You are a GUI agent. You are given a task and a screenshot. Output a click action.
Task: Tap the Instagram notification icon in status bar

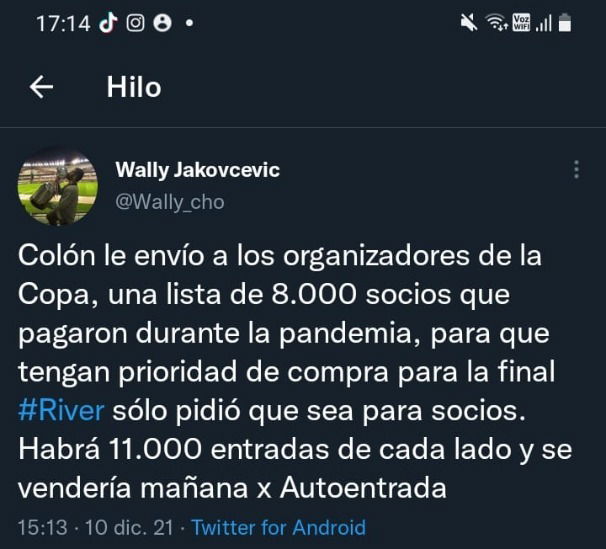(x=135, y=23)
